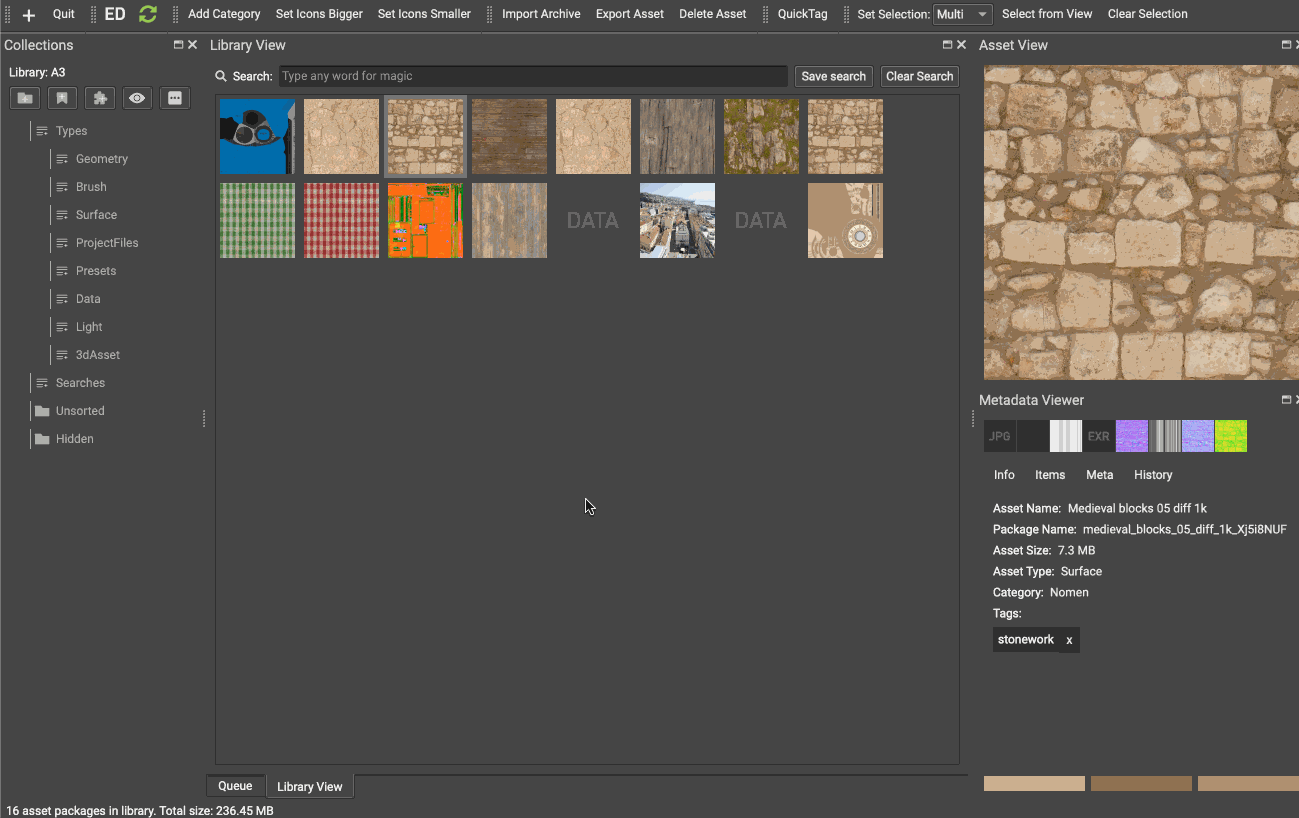Viewport: 1299px width, 818px height.
Task: Click the plus icon in top toolbar
Action: point(29,15)
